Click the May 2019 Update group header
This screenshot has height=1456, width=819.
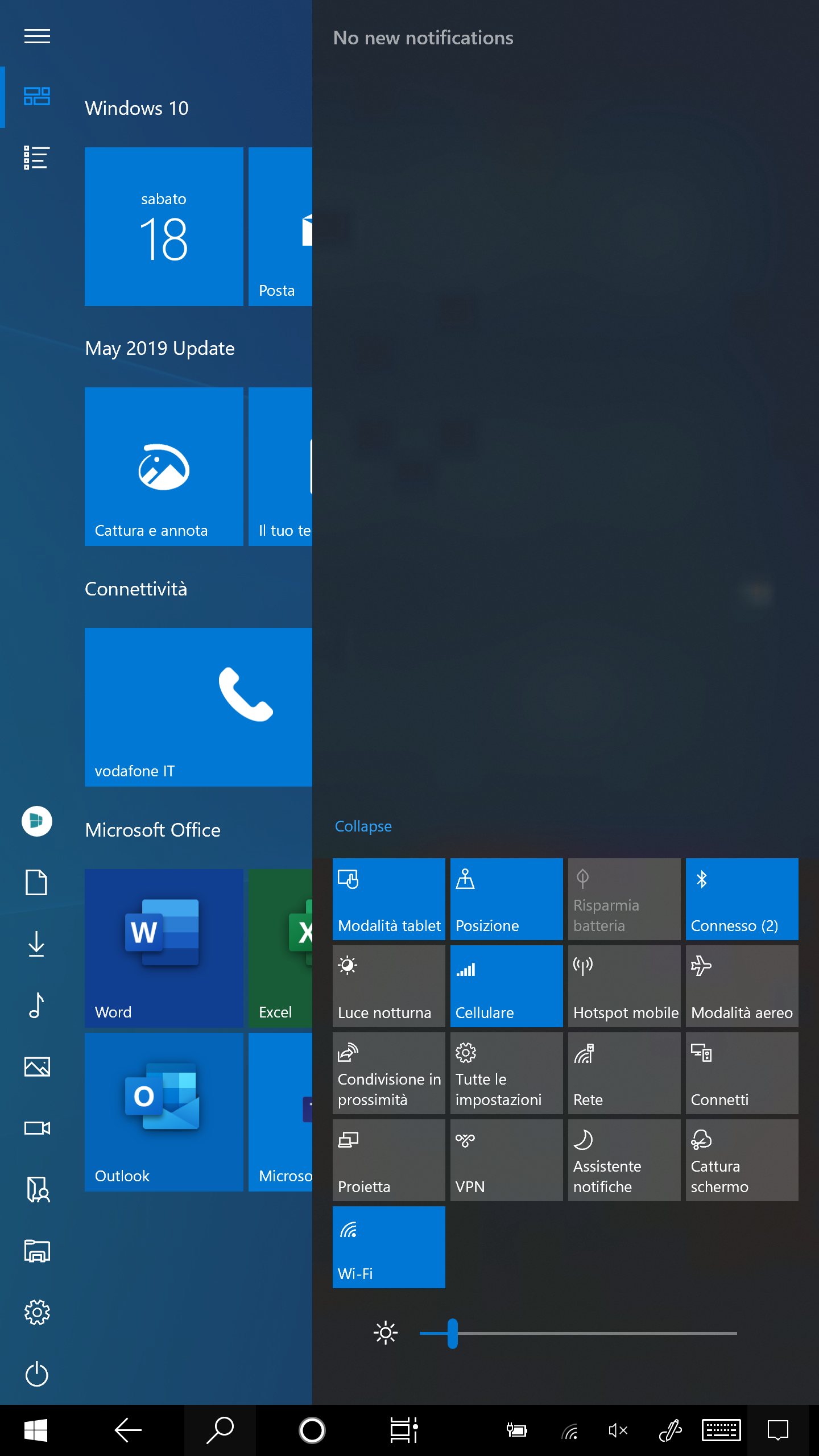160,348
